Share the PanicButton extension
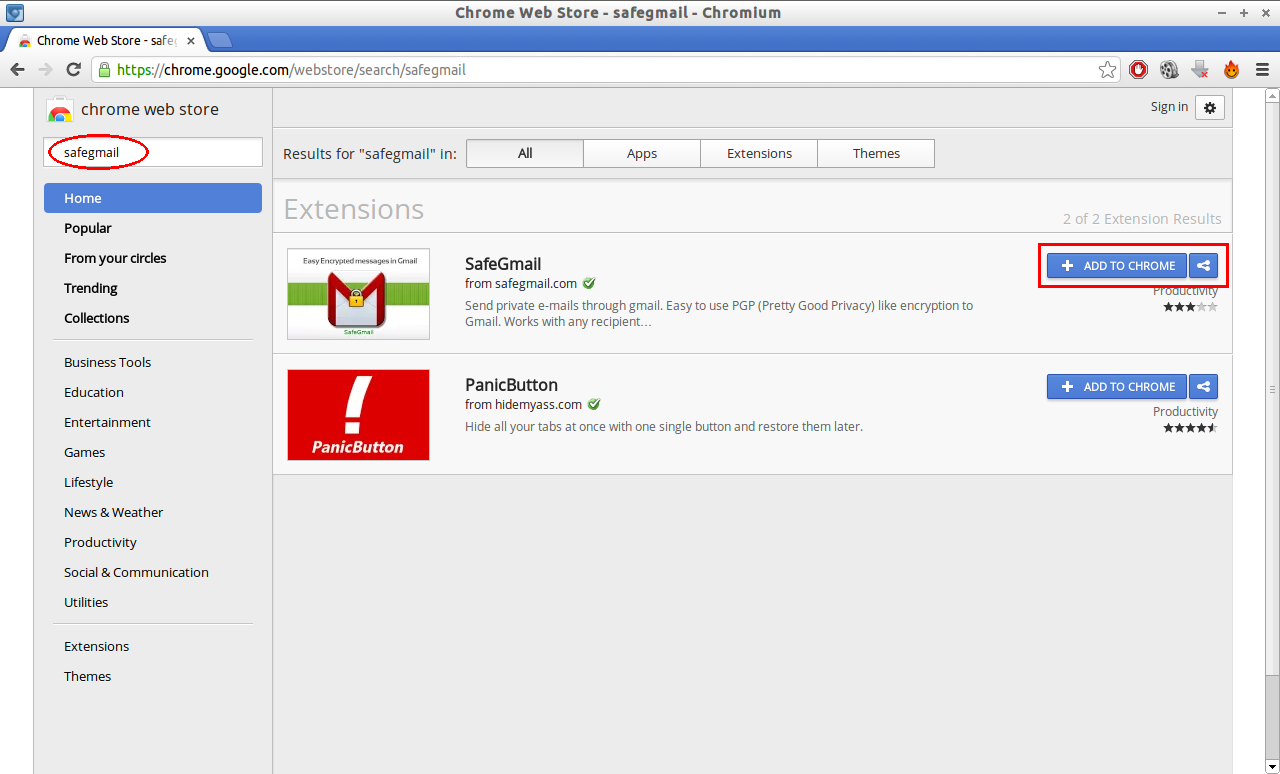The width and height of the screenshot is (1280, 774). 1204,387
